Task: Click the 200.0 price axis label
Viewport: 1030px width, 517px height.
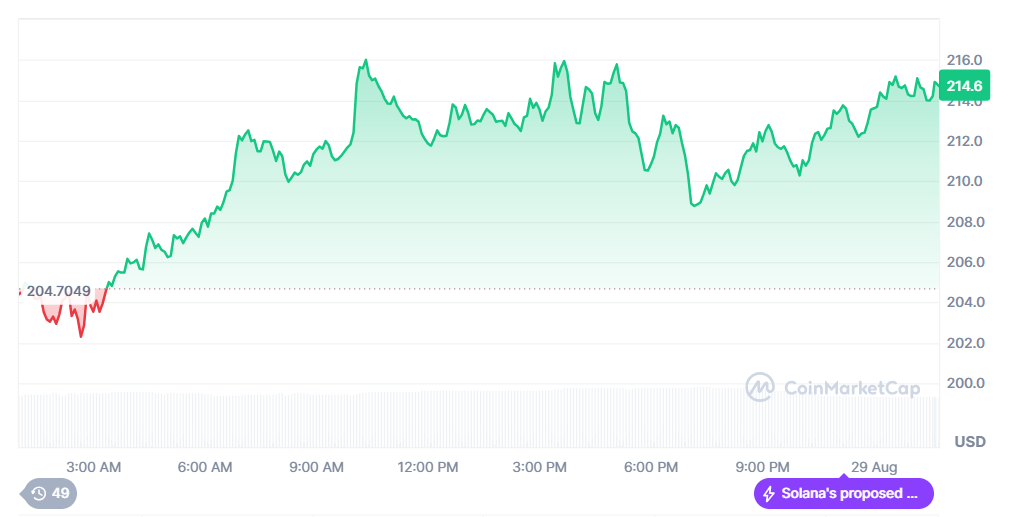Action: pyautogui.click(x=965, y=383)
